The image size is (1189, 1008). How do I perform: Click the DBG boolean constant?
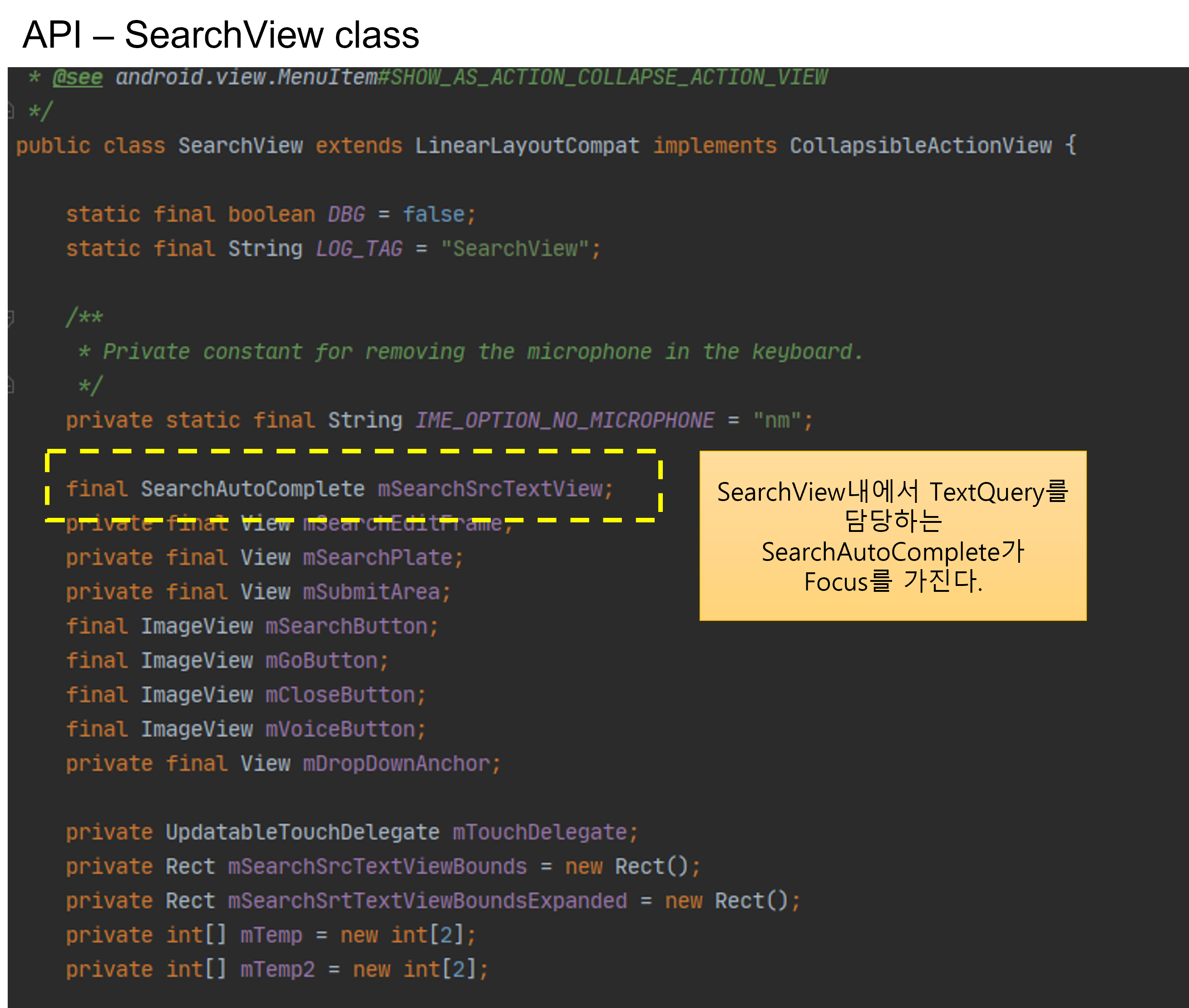(x=346, y=215)
